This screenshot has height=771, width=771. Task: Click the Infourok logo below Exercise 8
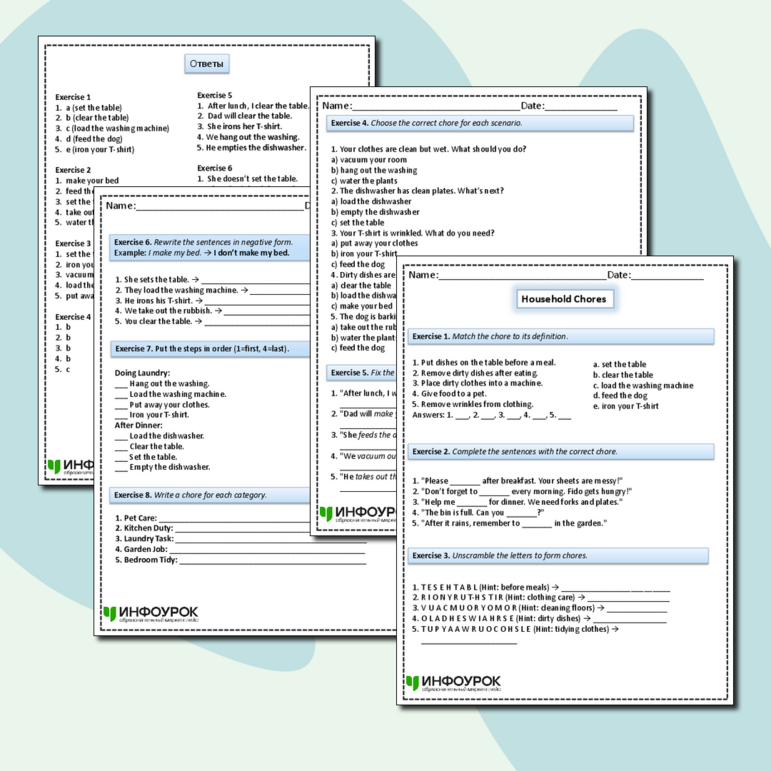(x=149, y=614)
